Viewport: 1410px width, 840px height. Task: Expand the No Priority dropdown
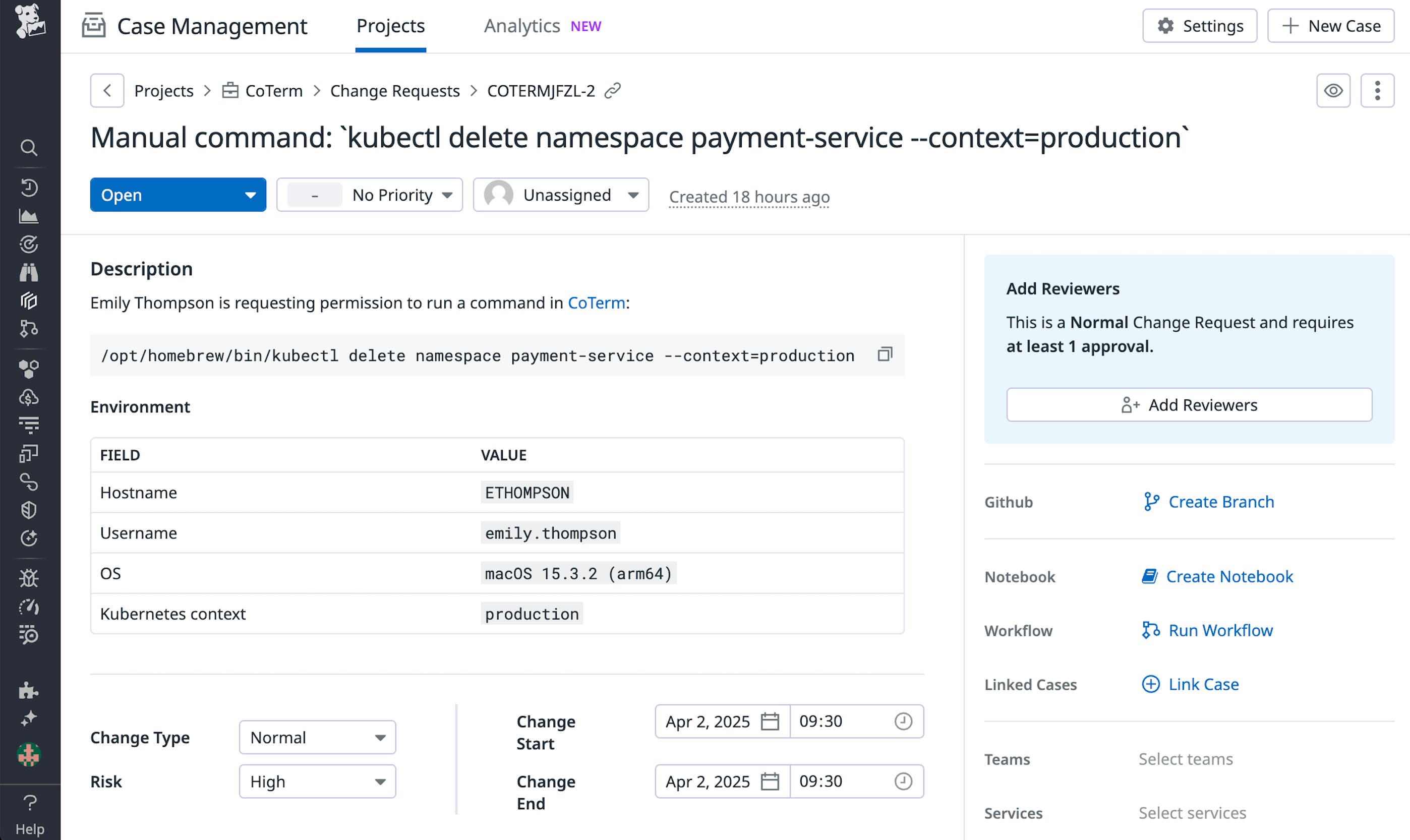(370, 195)
